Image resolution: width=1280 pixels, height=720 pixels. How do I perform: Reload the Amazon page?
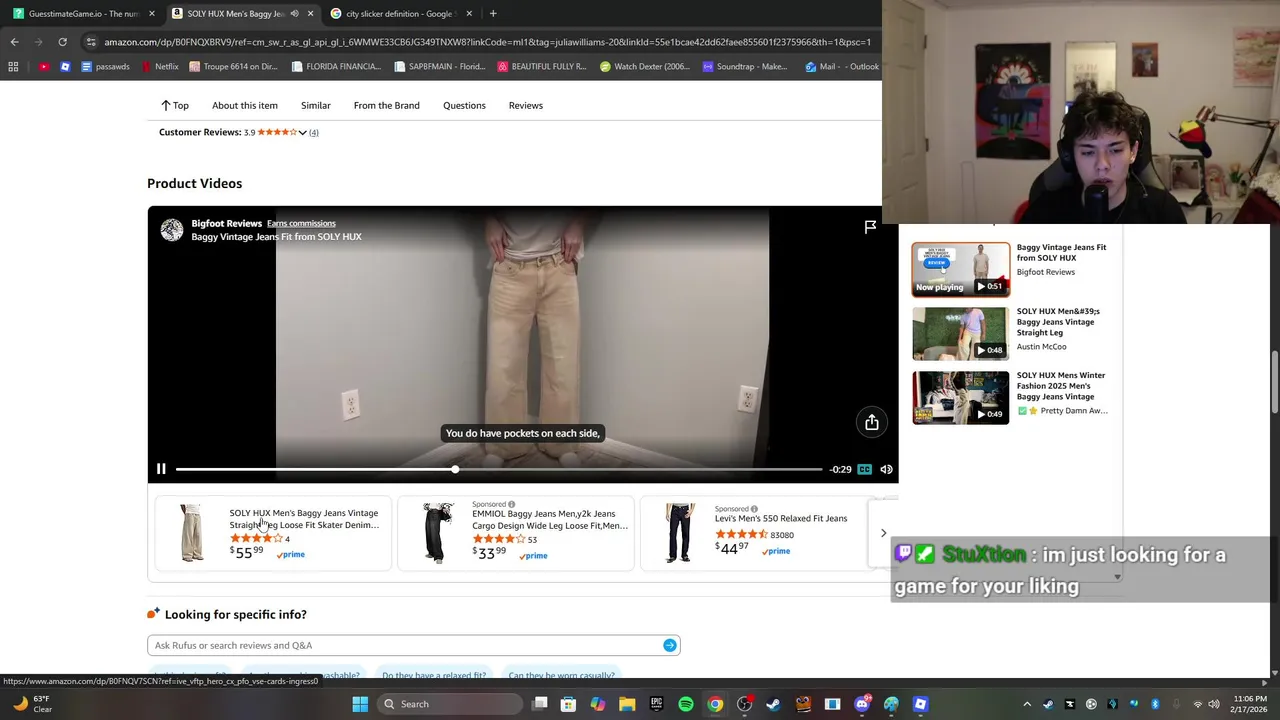pos(62,42)
